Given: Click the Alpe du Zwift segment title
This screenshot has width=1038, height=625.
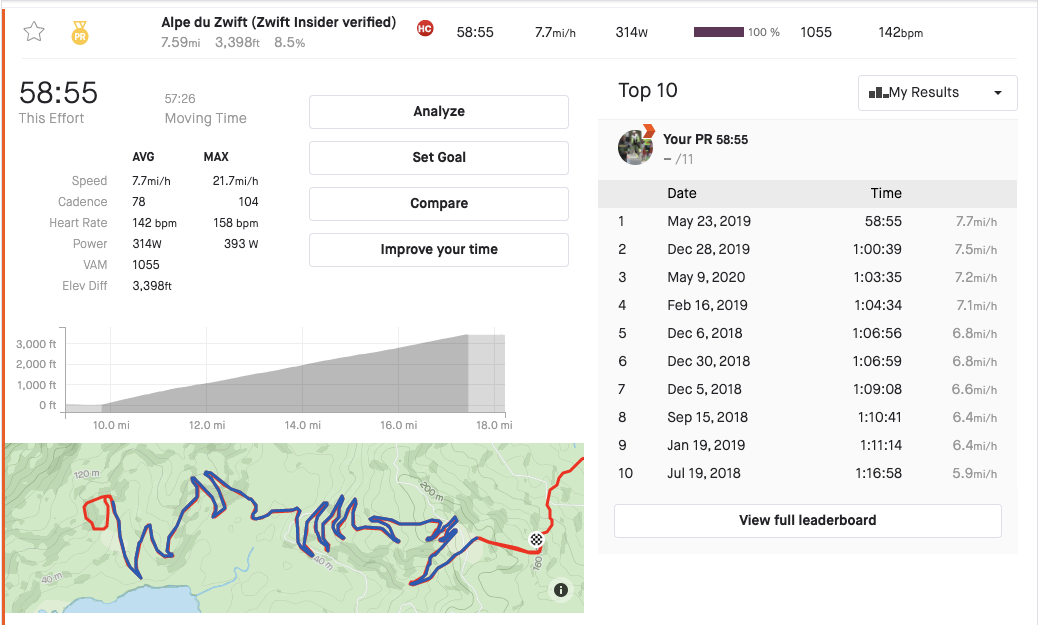Looking at the screenshot, I should 278,22.
